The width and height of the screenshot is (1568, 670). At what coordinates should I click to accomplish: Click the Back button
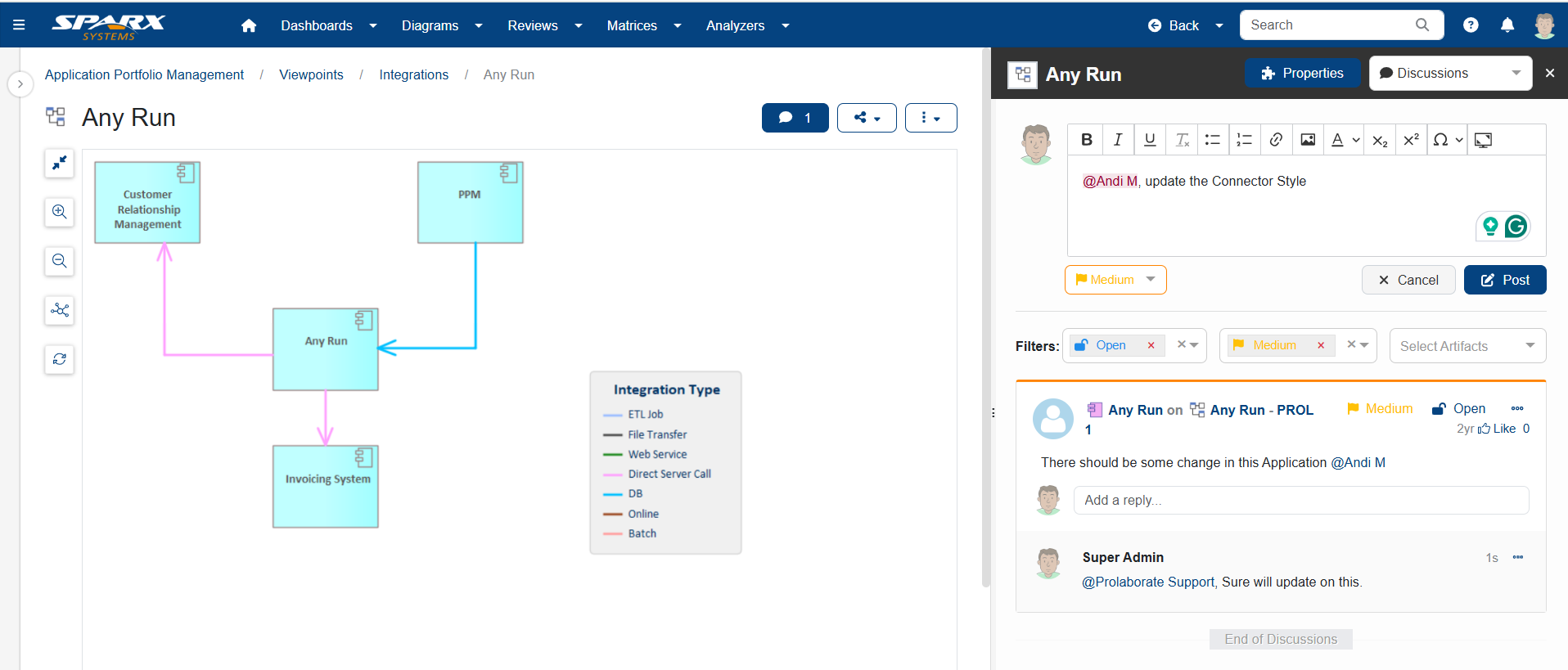coord(1174,25)
